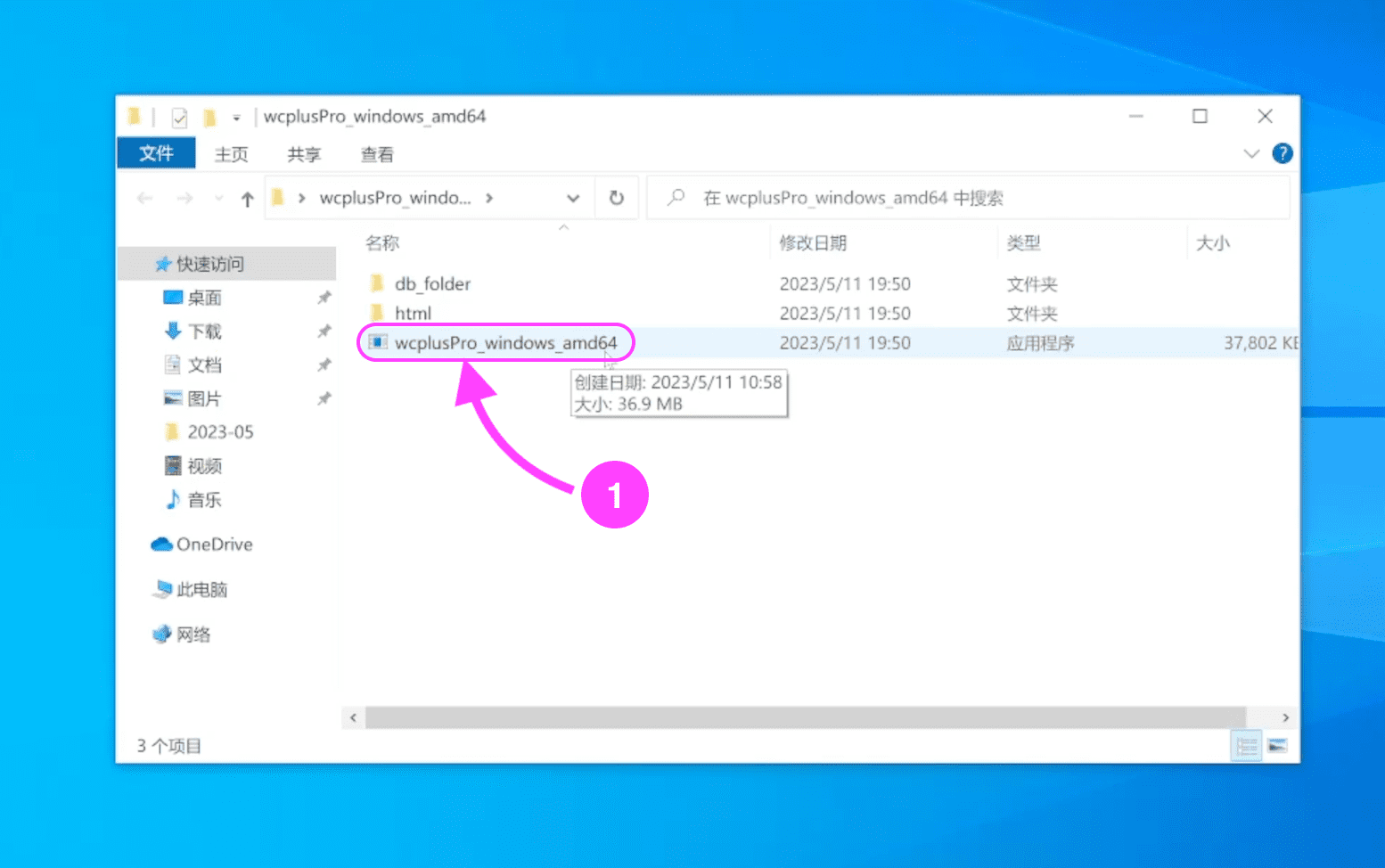
Task: Sort by the 修改日期 column header
Action: (812, 242)
